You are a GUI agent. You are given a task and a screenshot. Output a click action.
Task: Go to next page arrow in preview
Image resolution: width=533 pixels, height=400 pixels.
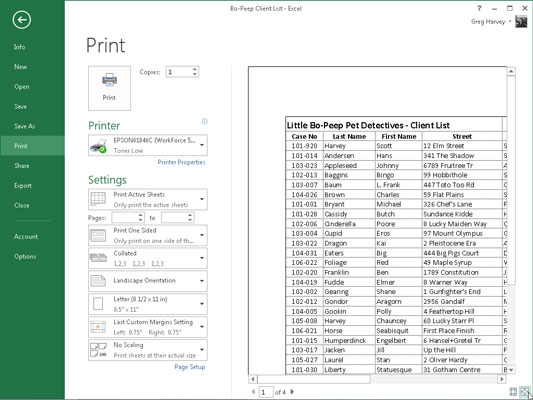coord(292,392)
